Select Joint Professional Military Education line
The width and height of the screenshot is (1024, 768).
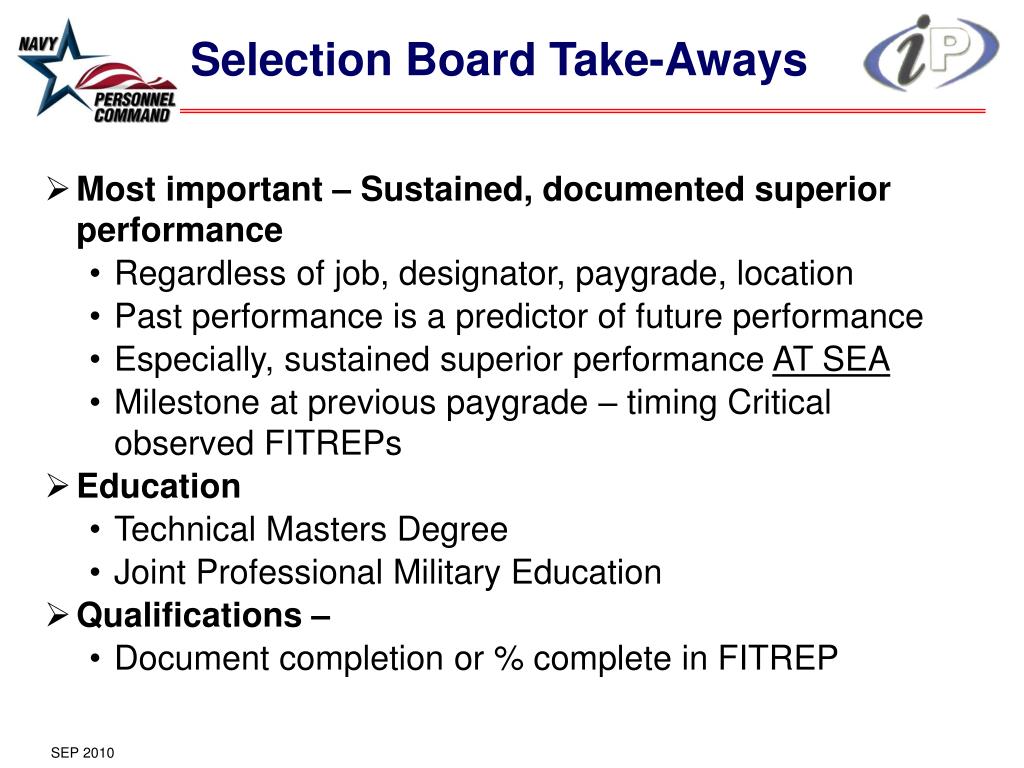[x=388, y=572]
